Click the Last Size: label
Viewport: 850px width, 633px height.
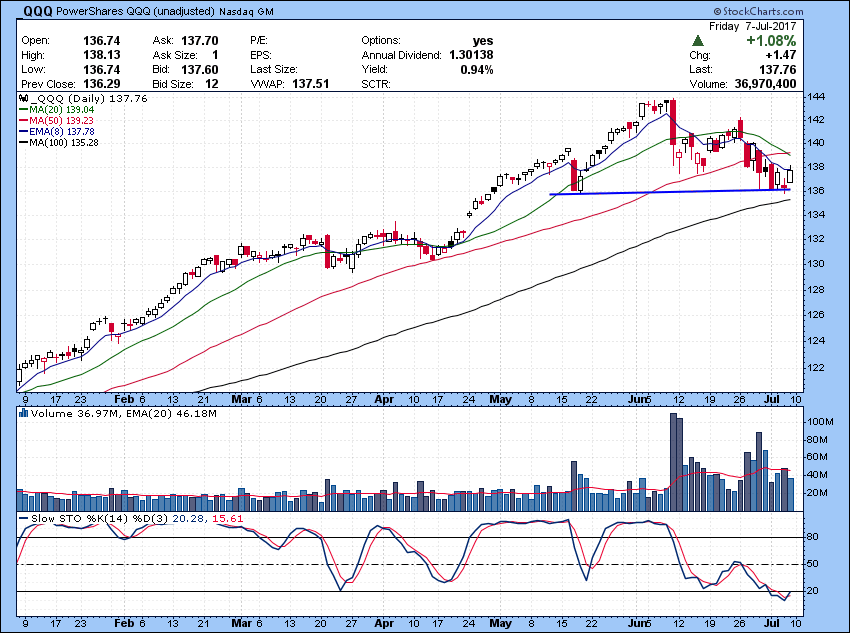pos(274,69)
